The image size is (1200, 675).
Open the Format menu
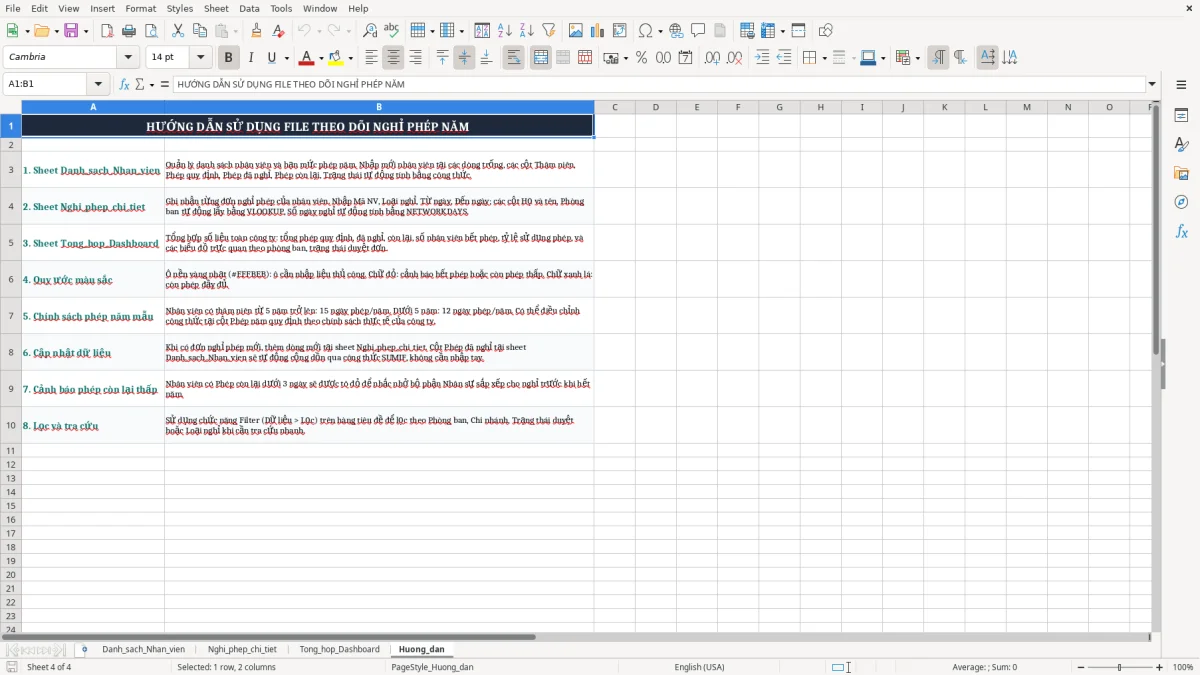[140, 8]
